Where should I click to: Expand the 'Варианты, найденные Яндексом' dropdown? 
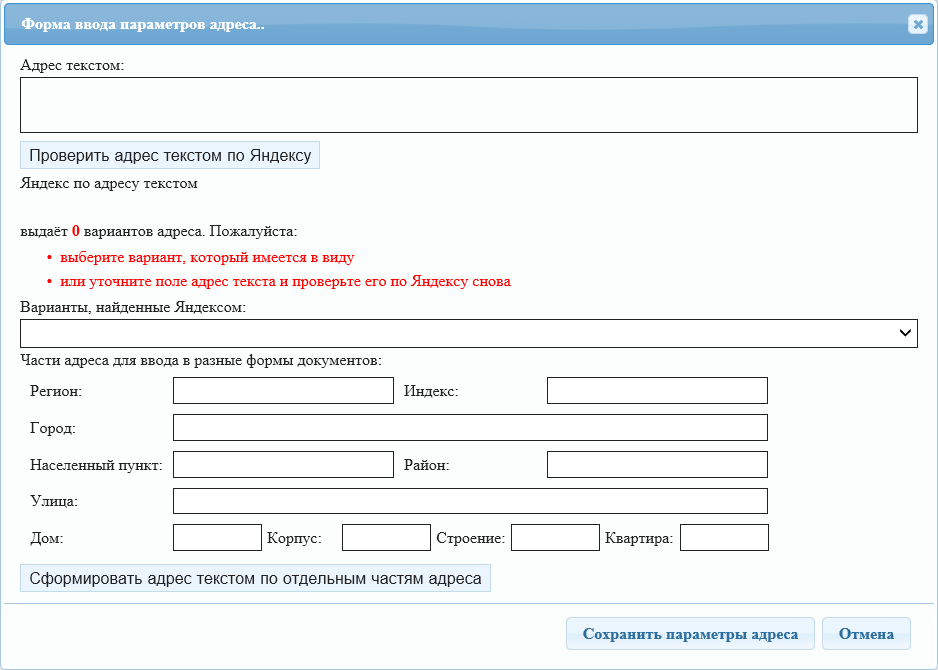click(468, 333)
